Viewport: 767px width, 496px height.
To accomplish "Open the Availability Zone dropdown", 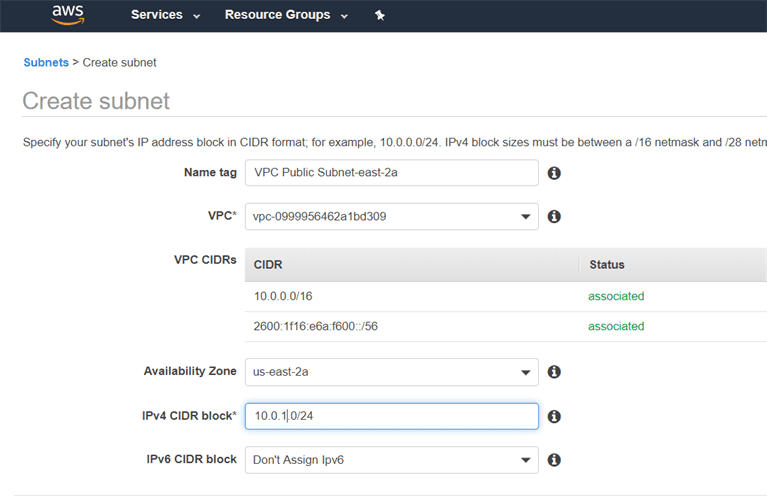I will coord(391,372).
